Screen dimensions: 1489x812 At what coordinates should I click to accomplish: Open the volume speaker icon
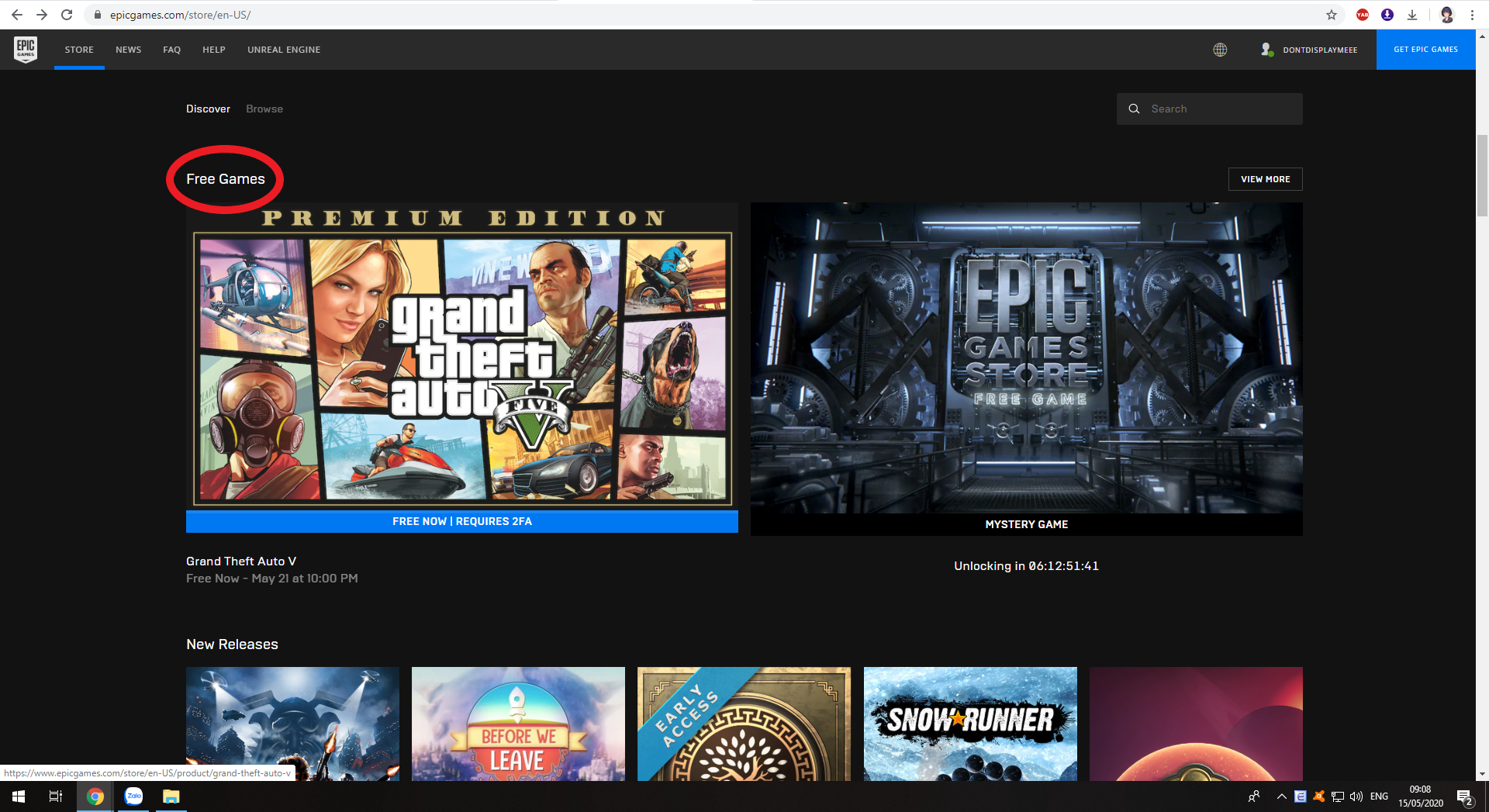tap(1356, 796)
